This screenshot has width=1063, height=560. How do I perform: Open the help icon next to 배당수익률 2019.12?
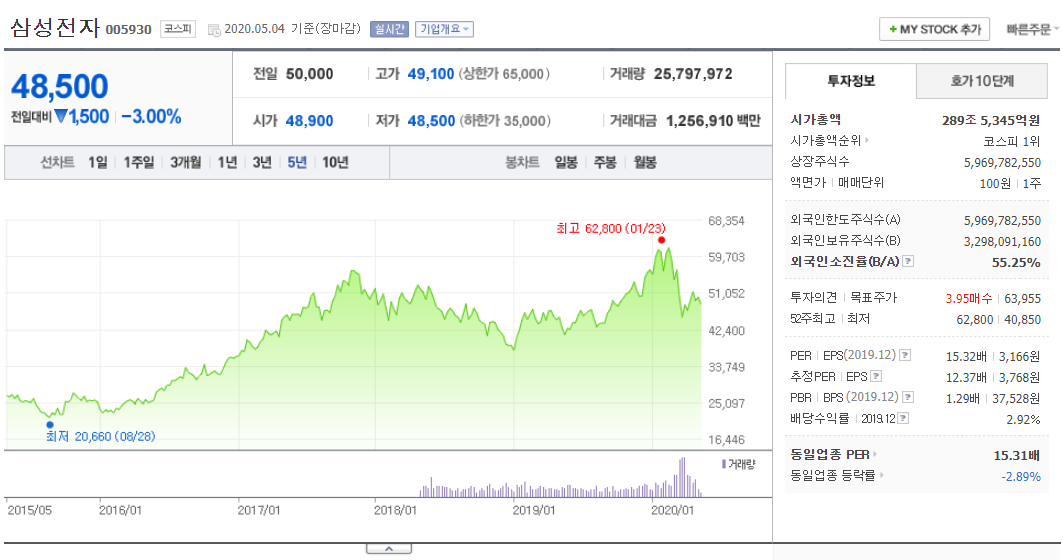pos(903,418)
